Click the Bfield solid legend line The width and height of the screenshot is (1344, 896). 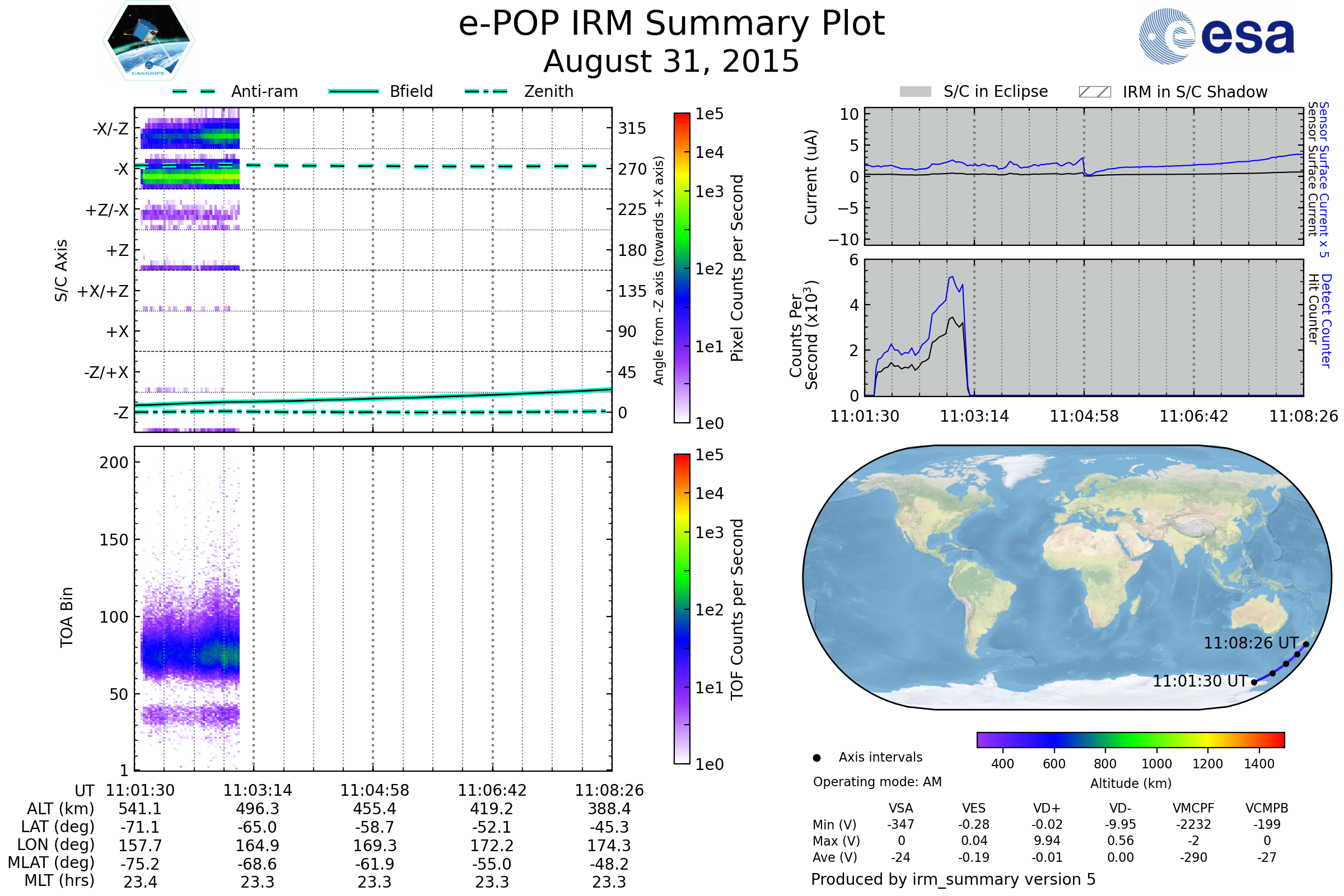353,91
